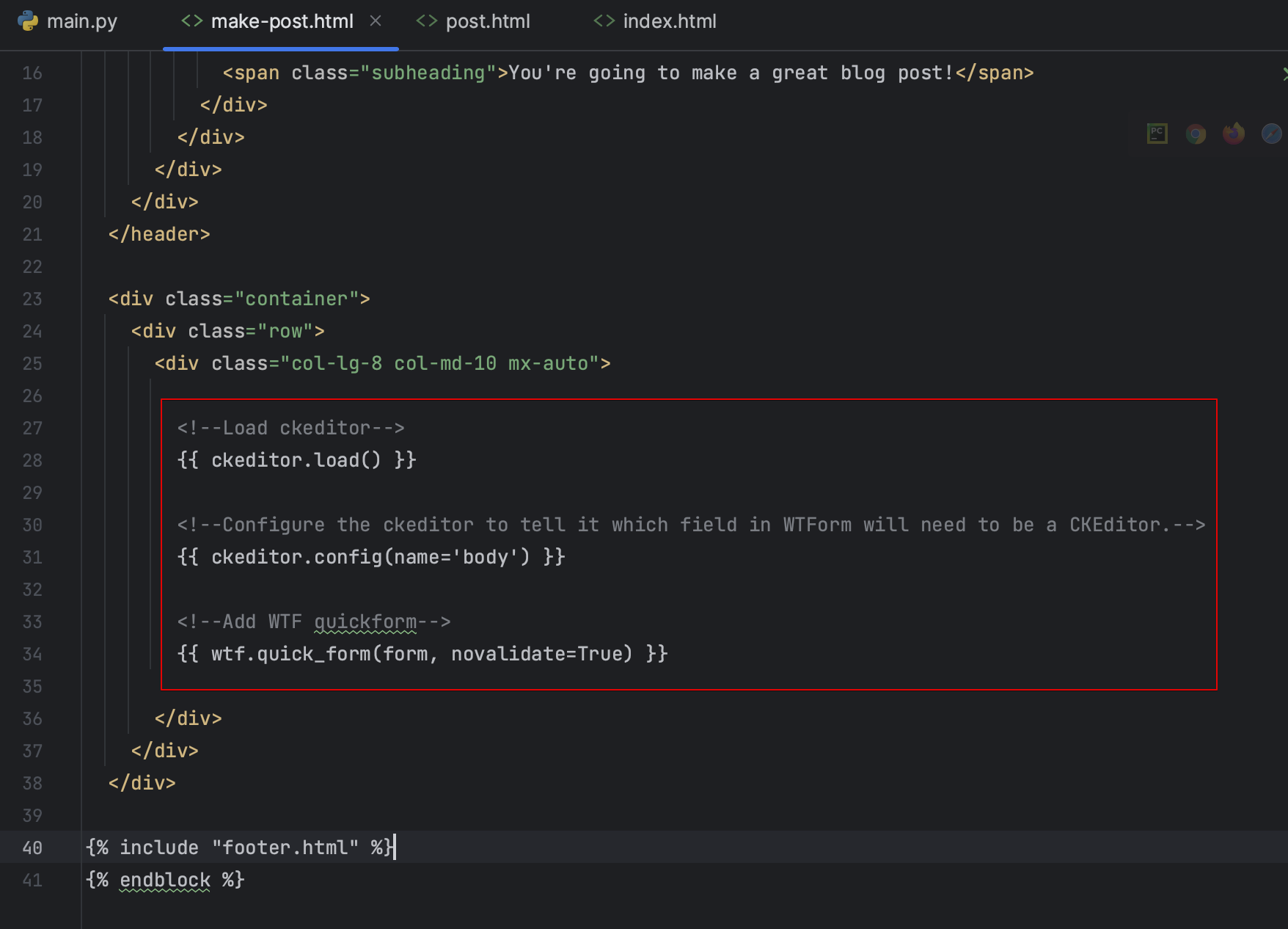Click the Add WTF quickform comment
The height and width of the screenshot is (929, 1288).
(314, 622)
